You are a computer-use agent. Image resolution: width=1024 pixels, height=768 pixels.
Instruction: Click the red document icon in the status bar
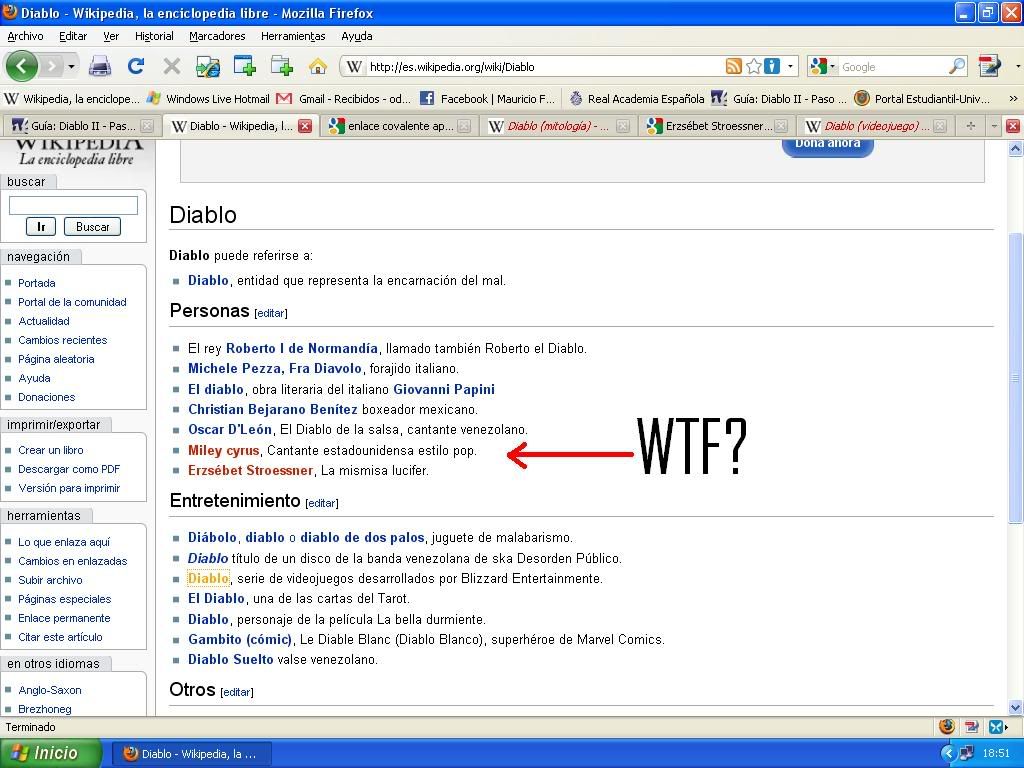(971, 726)
